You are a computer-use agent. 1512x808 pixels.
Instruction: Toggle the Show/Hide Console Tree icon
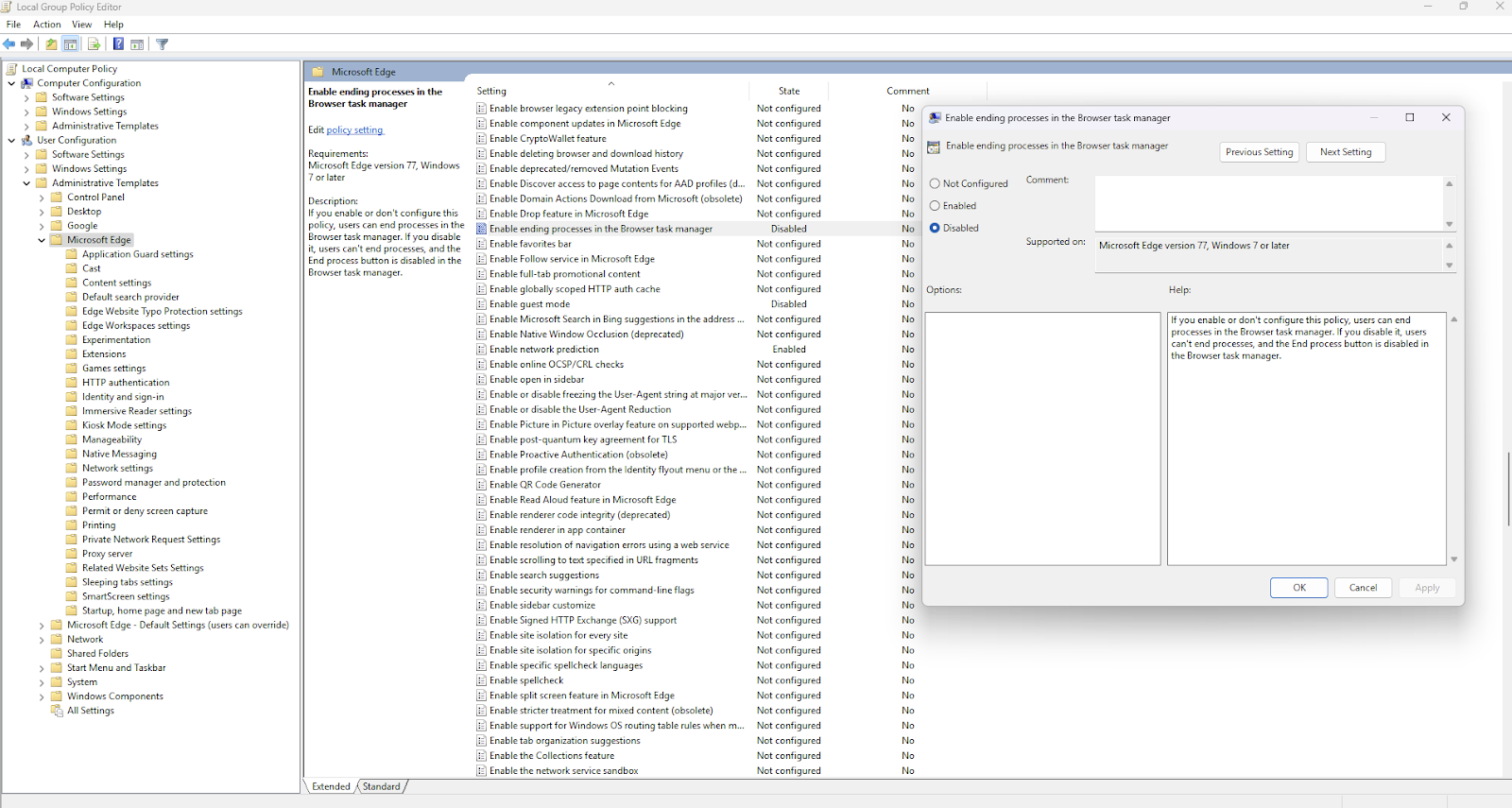pyautogui.click(x=70, y=44)
